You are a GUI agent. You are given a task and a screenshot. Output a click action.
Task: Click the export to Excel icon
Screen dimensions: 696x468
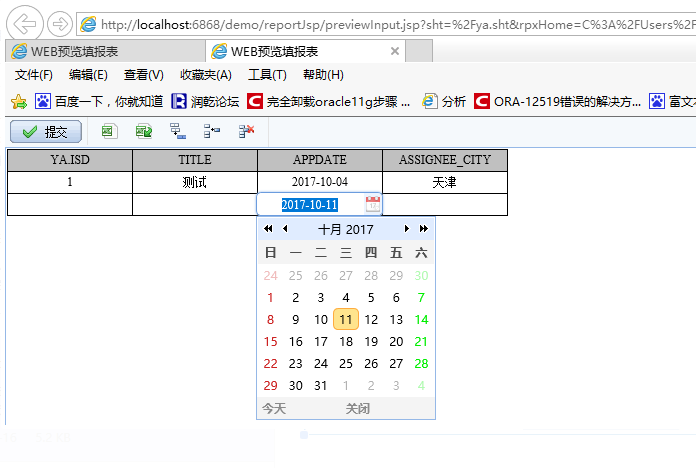coord(109,131)
